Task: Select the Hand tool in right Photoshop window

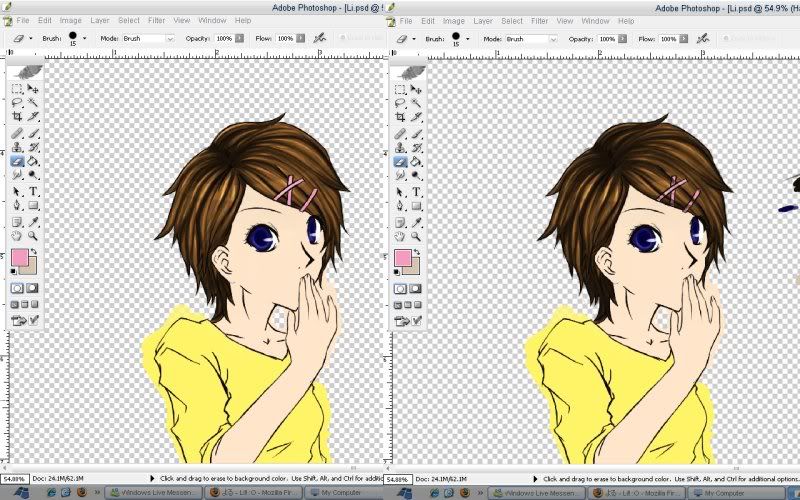Action: tap(400, 236)
